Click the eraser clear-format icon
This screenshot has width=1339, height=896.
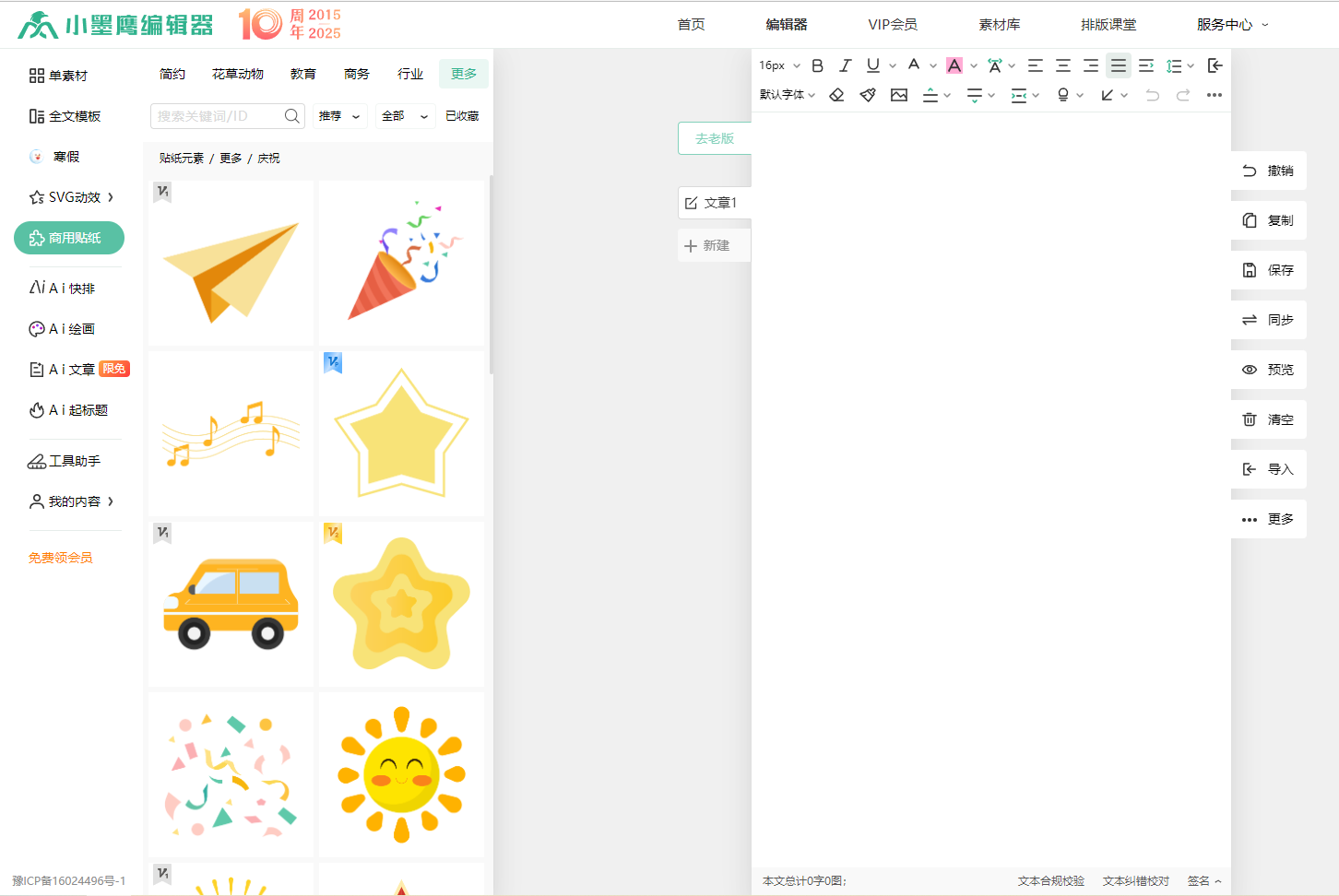836,95
